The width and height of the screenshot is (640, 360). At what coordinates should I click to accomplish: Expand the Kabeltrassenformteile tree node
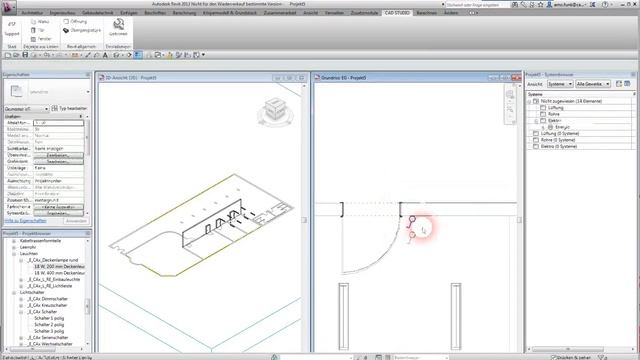(x=14, y=241)
